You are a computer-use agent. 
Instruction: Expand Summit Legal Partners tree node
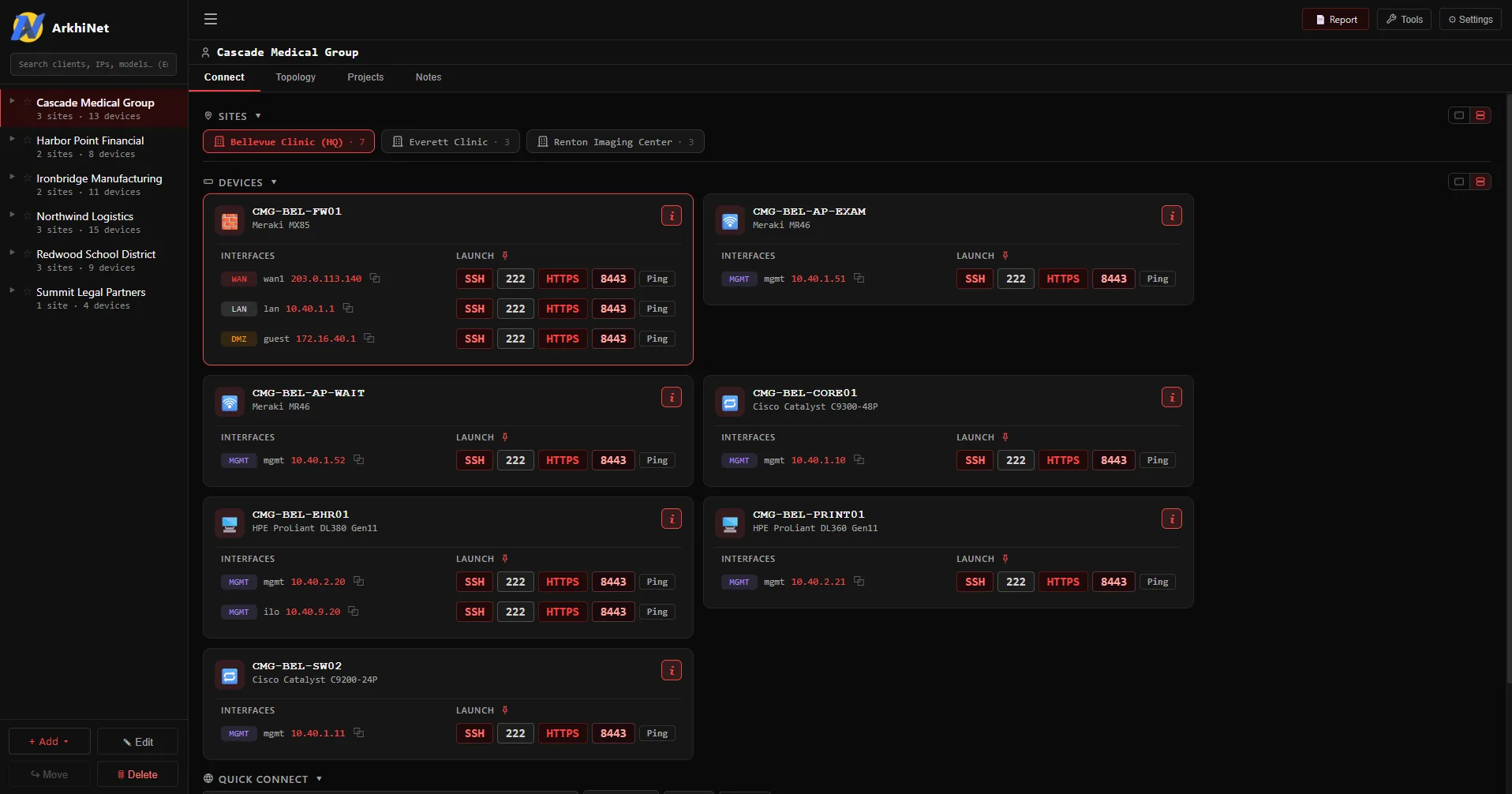(12, 290)
